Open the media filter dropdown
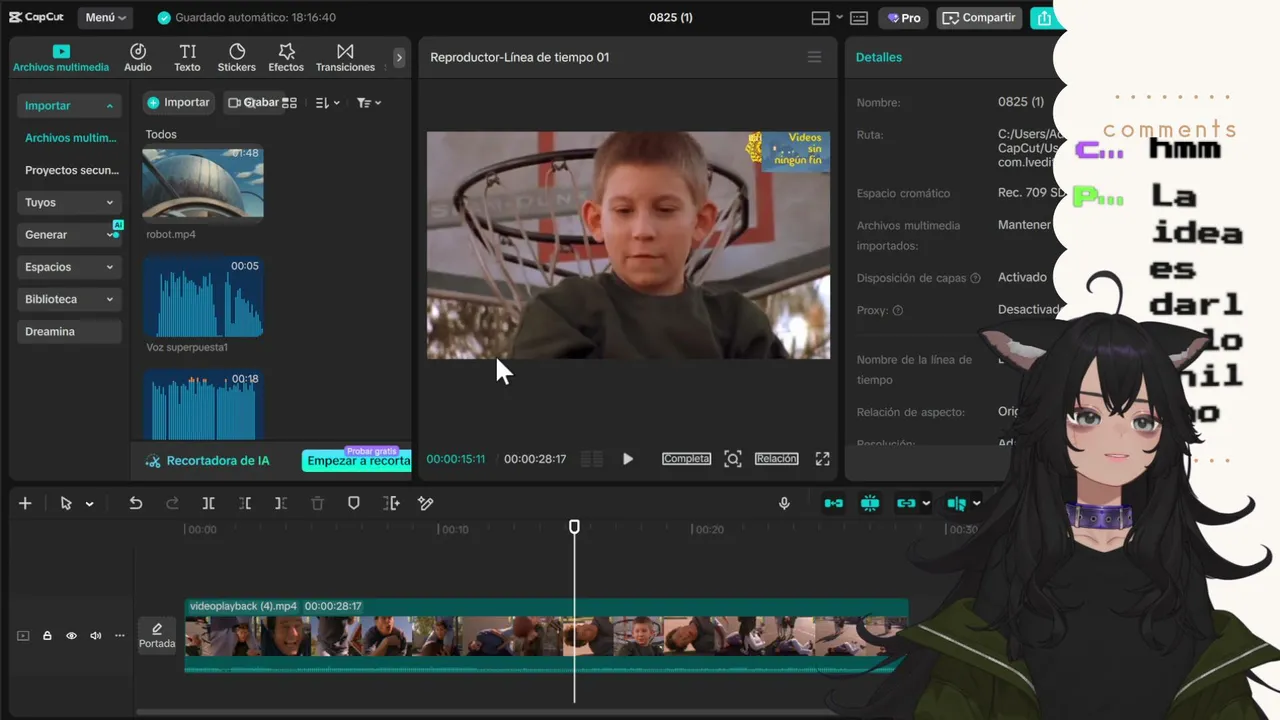The width and height of the screenshot is (1280, 720). pos(369,103)
